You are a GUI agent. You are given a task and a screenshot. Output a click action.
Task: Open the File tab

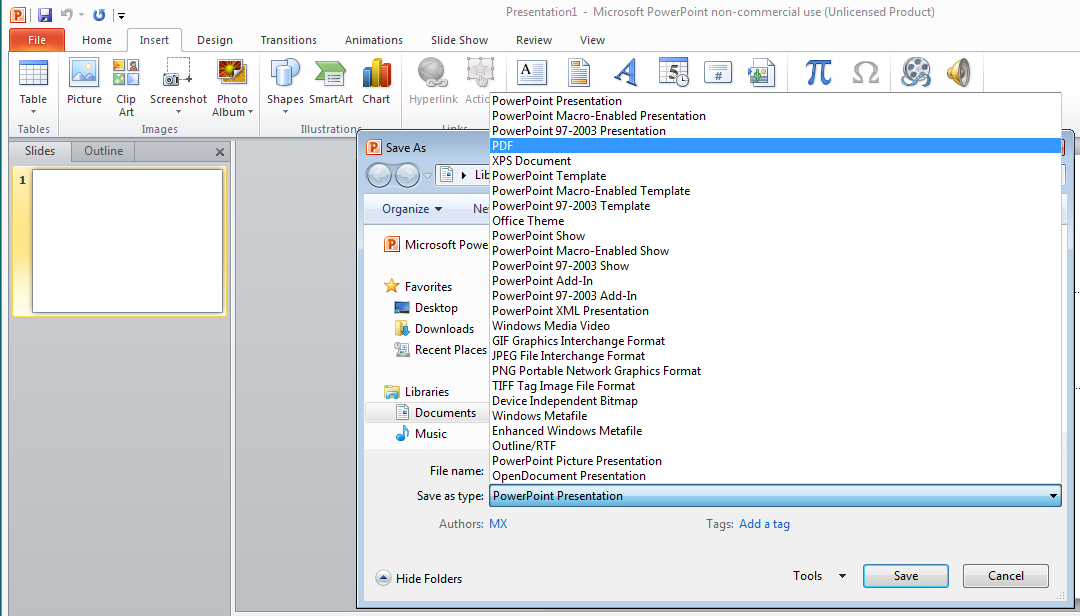point(37,40)
